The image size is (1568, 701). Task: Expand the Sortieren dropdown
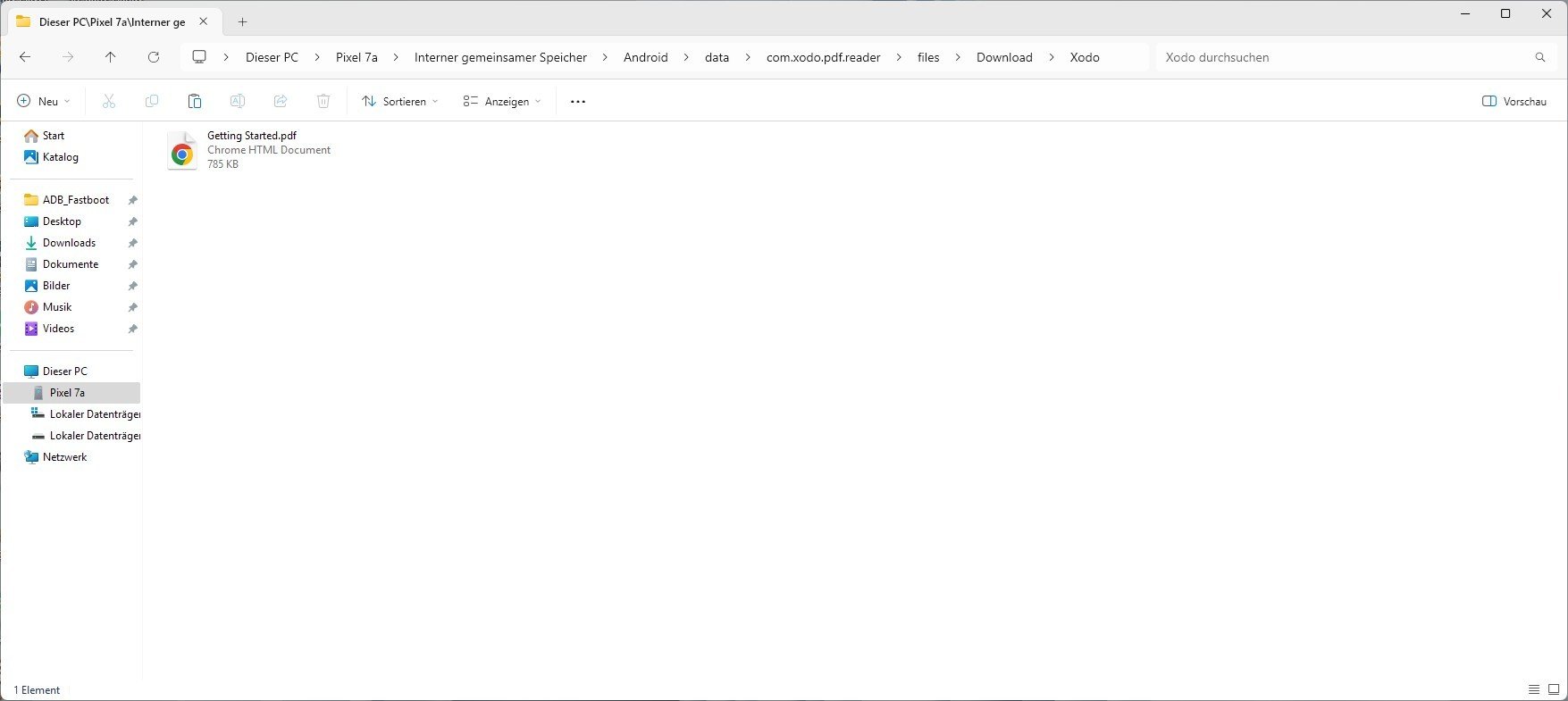[399, 102]
